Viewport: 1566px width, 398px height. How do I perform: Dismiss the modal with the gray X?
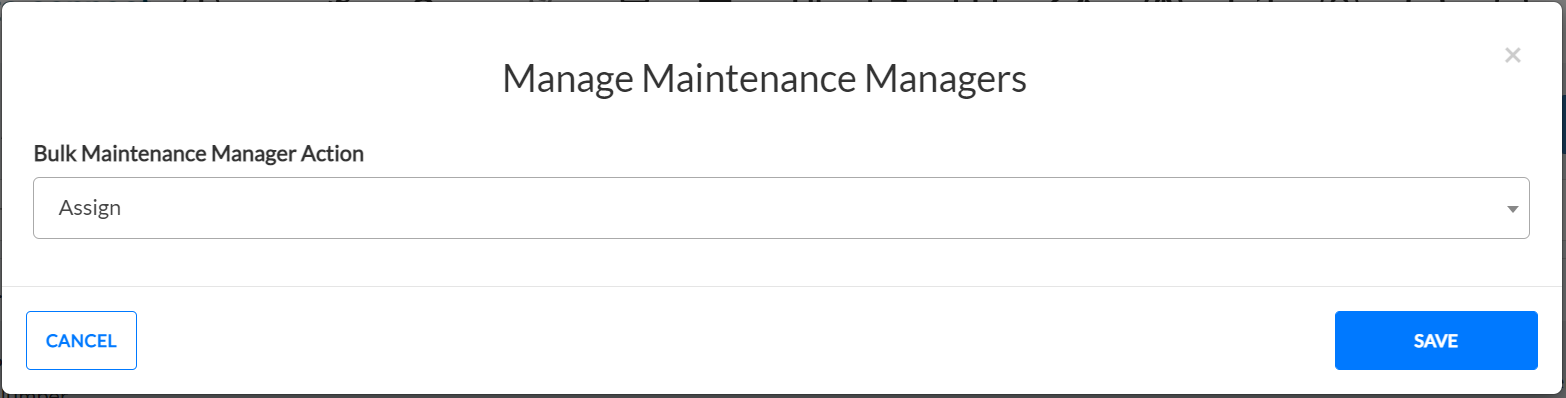1512,55
